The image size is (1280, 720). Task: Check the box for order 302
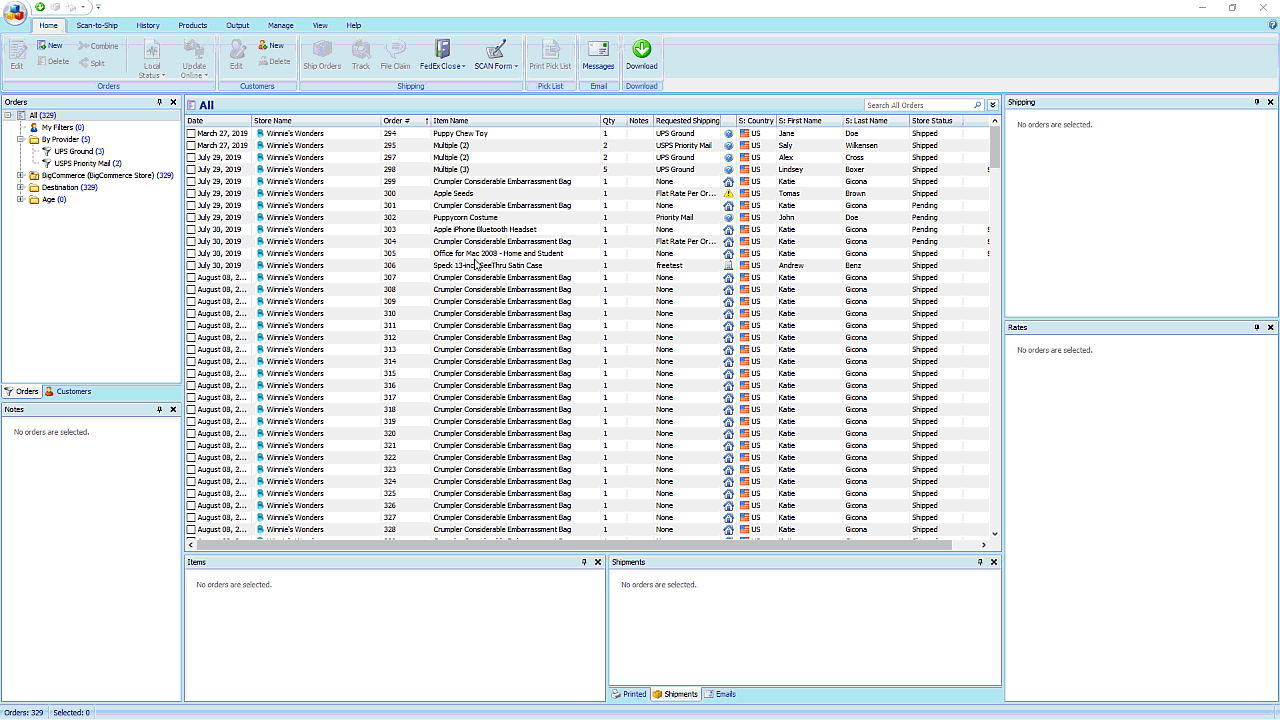coord(191,217)
